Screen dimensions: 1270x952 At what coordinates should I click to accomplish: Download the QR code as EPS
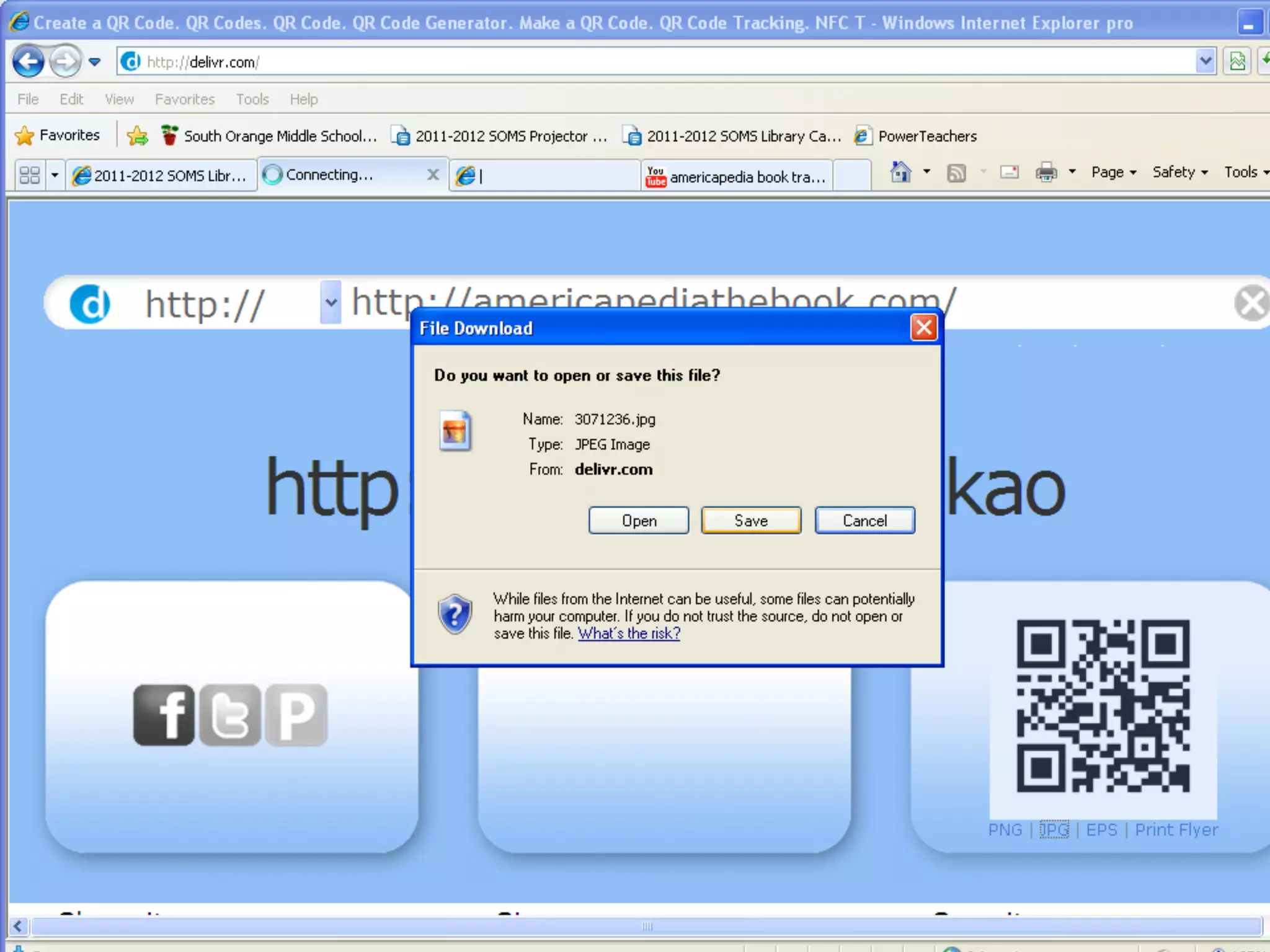1101,830
